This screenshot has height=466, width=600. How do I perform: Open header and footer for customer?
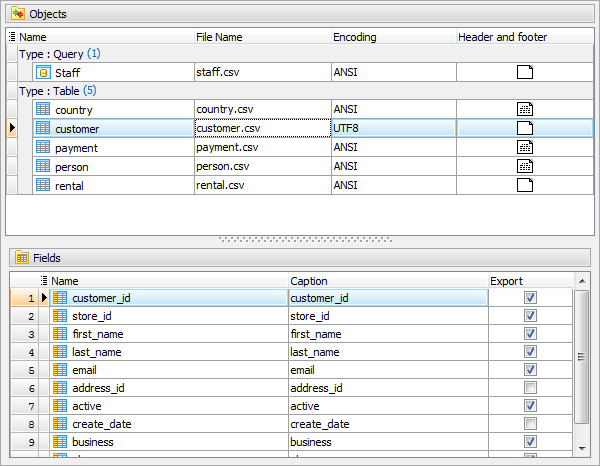[525, 128]
